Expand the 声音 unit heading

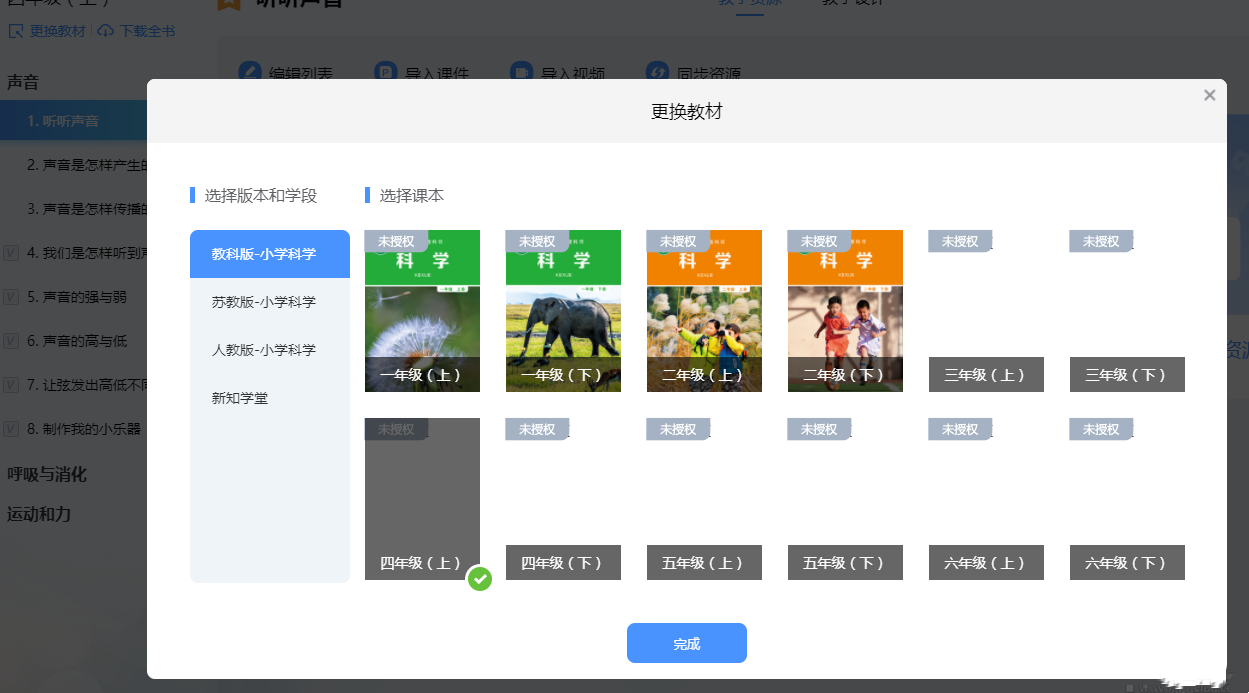[x=23, y=83]
